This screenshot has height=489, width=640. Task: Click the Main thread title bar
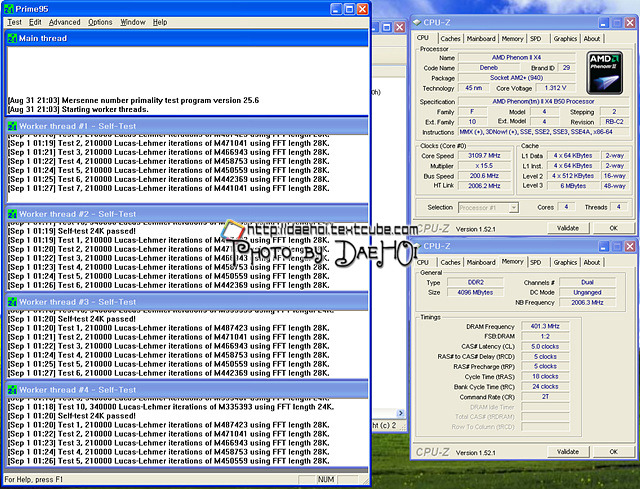point(187,38)
